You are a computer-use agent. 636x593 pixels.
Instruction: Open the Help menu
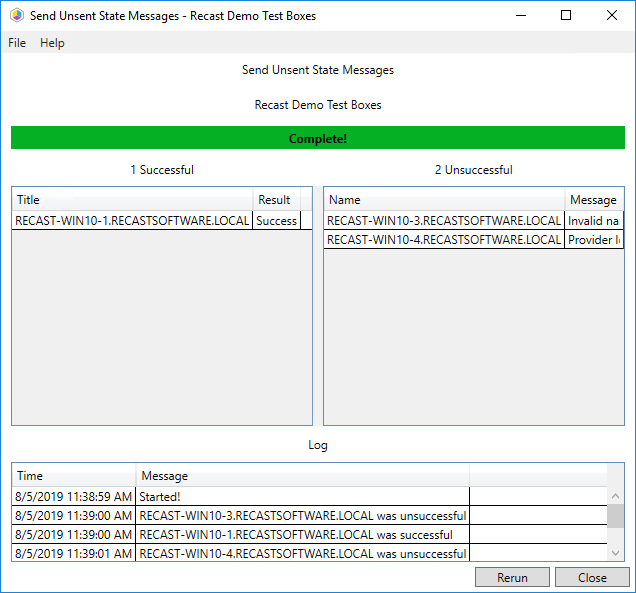[x=52, y=43]
